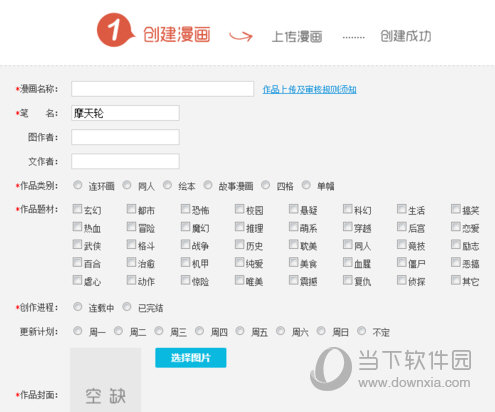
Task: Check the 都市 genre checkbox
Action: (x=131, y=209)
